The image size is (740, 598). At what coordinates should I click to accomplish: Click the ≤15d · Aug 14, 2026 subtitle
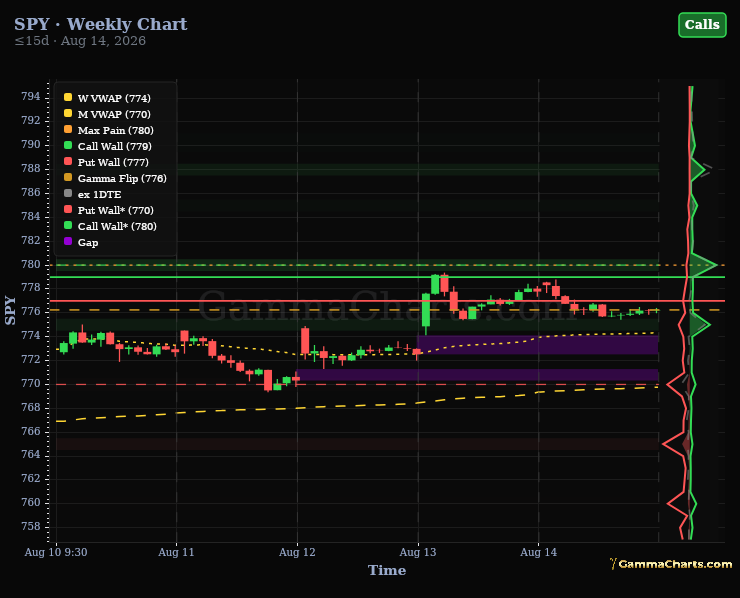click(x=80, y=41)
